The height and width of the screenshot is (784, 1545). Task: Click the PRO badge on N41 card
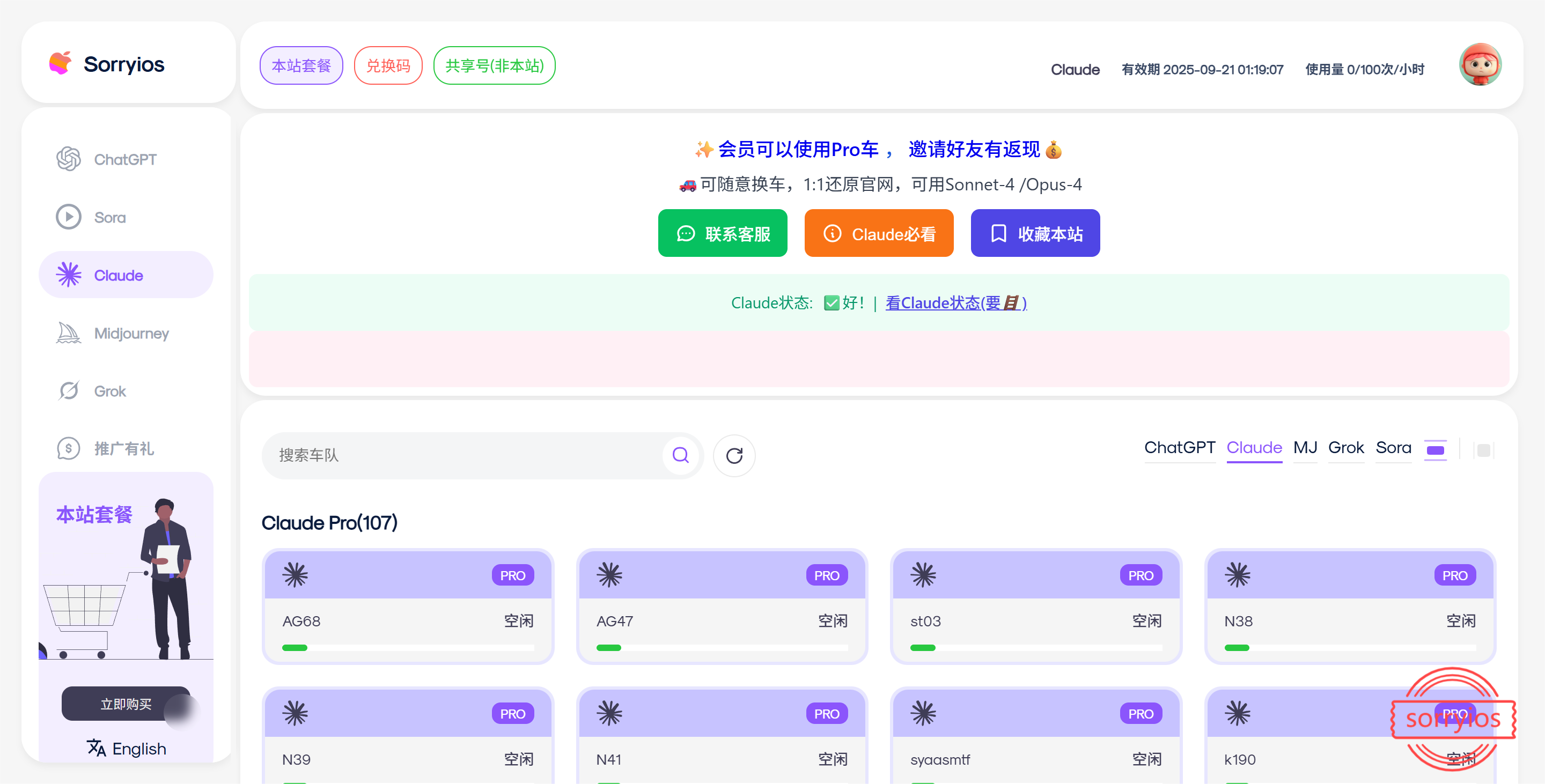click(x=827, y=714)
